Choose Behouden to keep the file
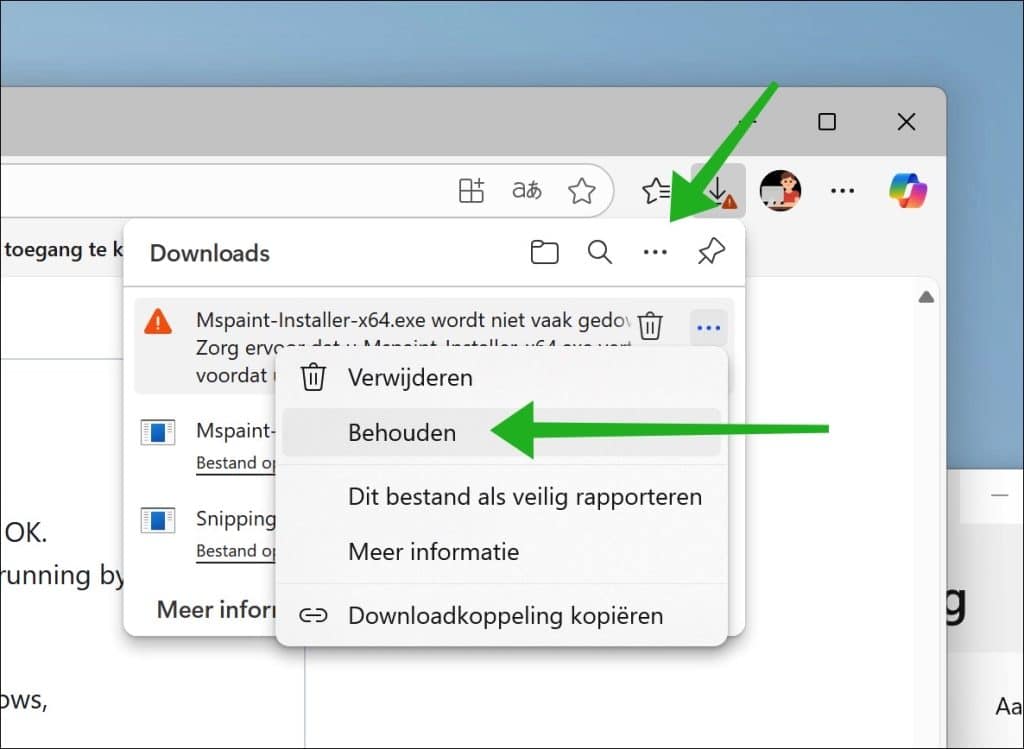Screen dimensions: 1024x749 (502, 432)
